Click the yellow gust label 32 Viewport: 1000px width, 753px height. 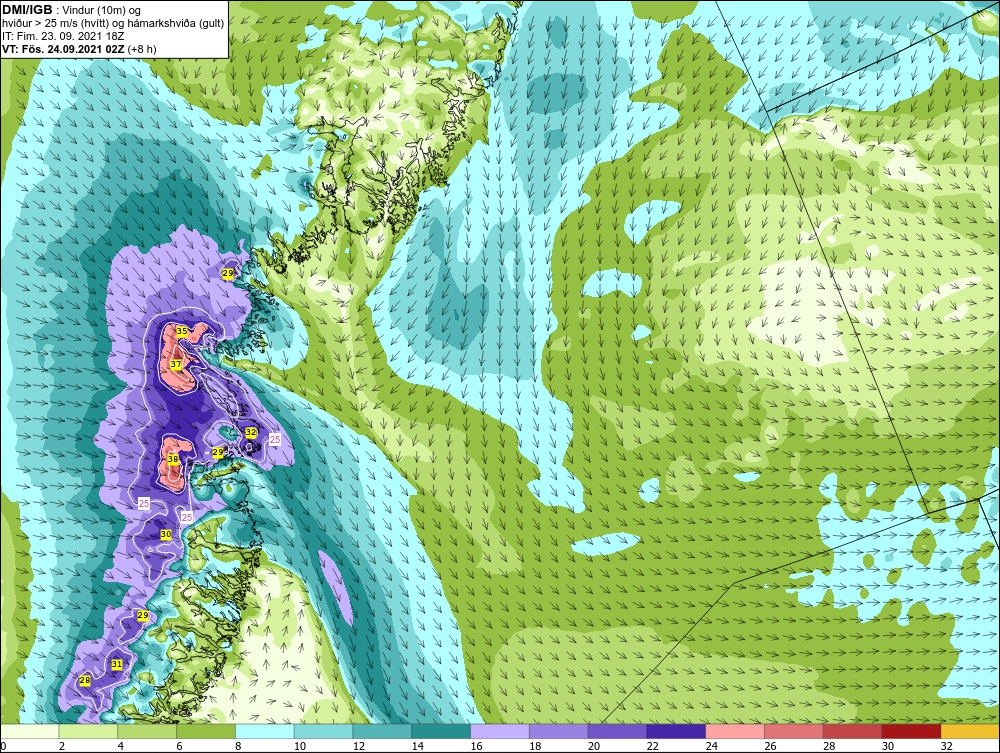pyautogui.click(x=251, y=432)
